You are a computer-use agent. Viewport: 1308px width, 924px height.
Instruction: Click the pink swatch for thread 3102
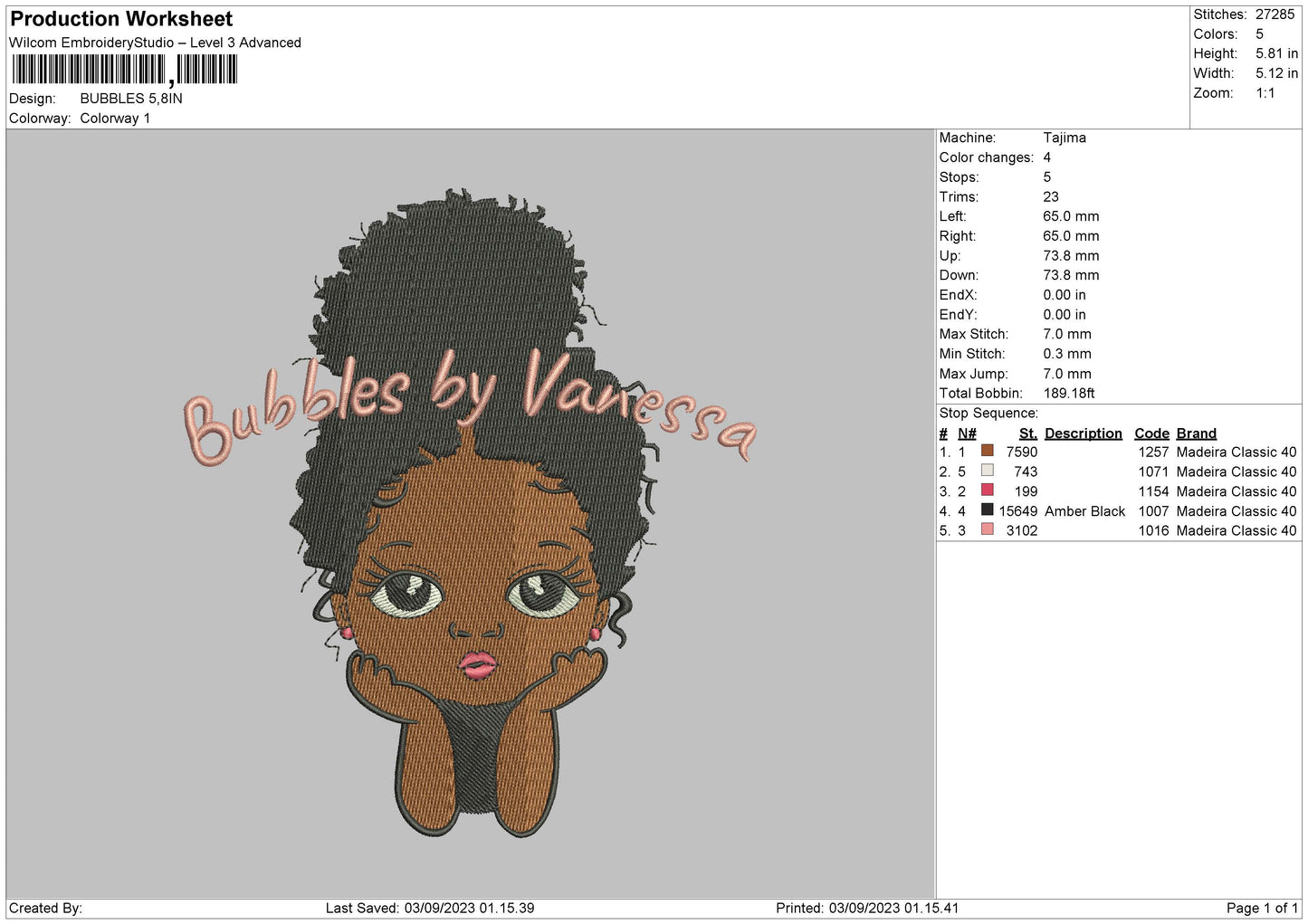[988, 530]
